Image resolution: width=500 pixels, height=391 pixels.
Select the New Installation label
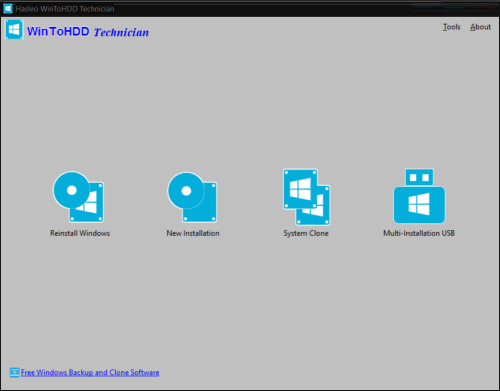pyautogui.click(x=193, y=233)
